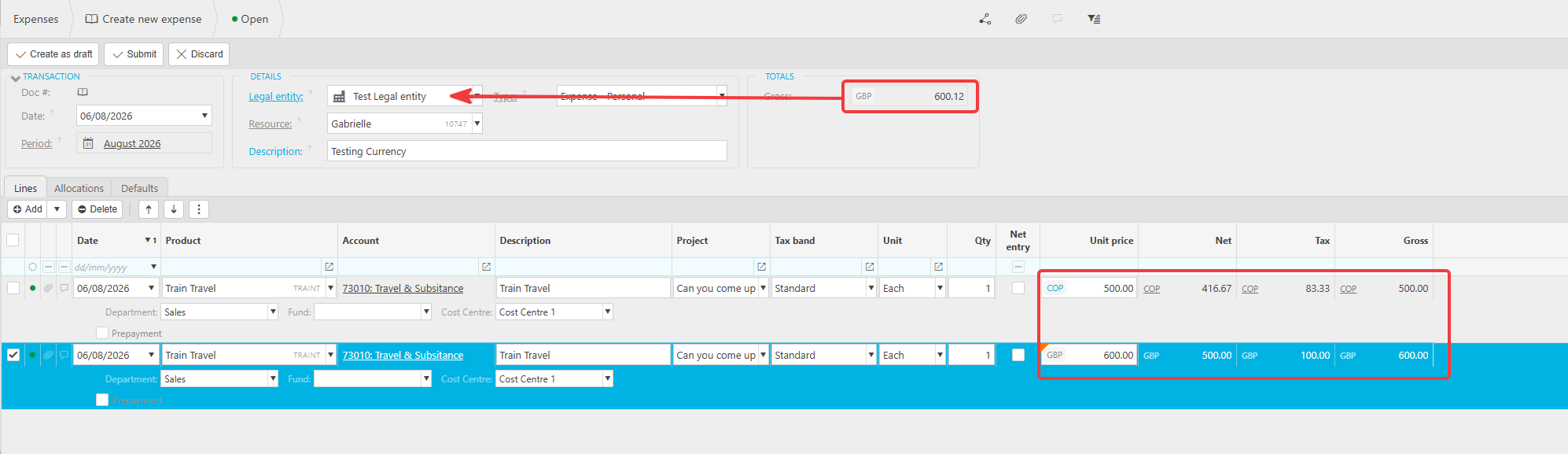
Task: Tick Prepayment checkbox under first line
Action: point(102,333)
